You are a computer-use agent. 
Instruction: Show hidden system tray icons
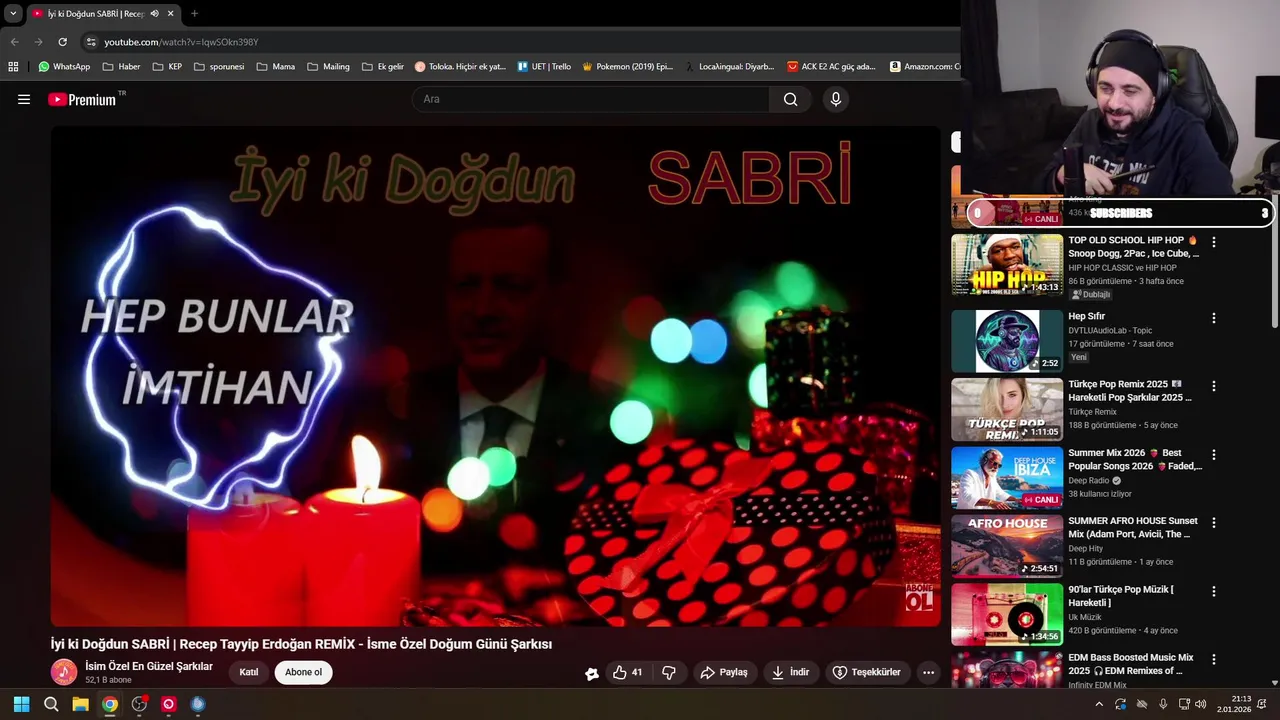(1099, 704)
